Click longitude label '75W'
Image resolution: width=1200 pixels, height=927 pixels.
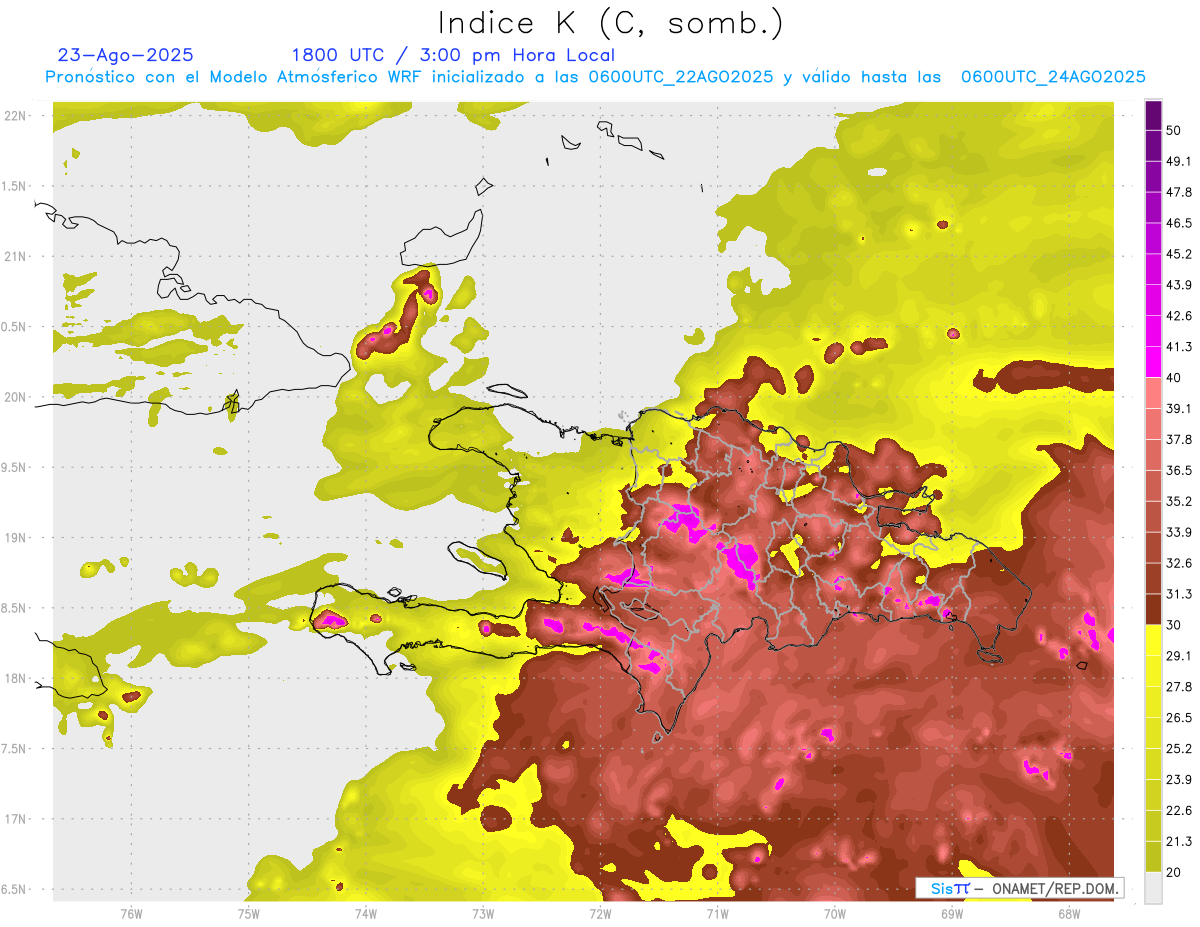pyautogui.click(x=249, y=914)
